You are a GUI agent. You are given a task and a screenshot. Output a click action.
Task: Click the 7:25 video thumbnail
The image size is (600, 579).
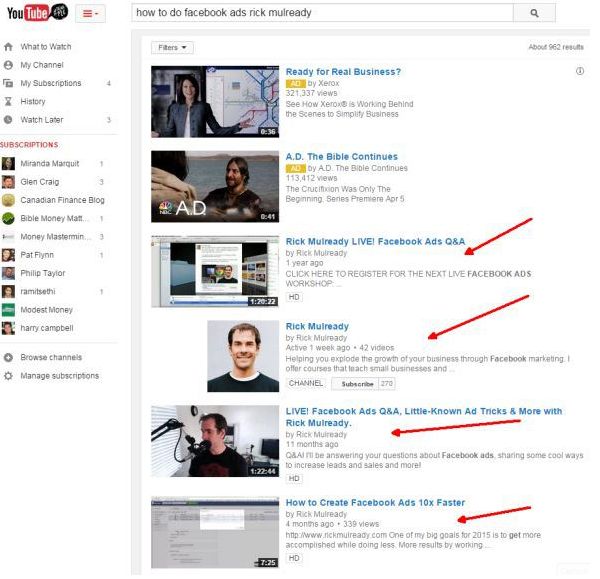pyautogui.click(x=215, y=532)
